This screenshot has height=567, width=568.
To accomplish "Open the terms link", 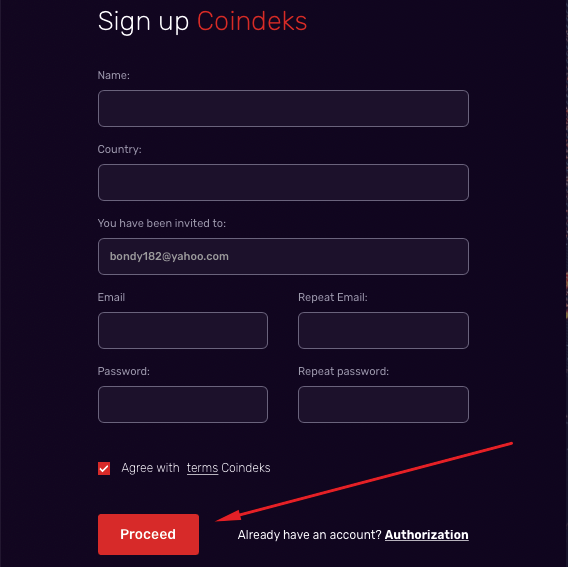I will [202, 468].
